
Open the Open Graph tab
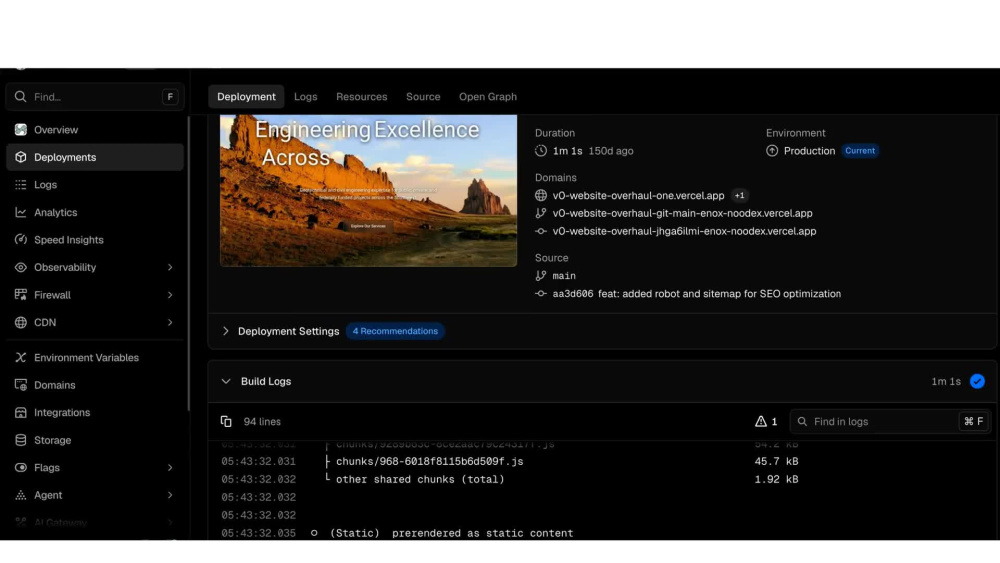[x=488, y=96]
